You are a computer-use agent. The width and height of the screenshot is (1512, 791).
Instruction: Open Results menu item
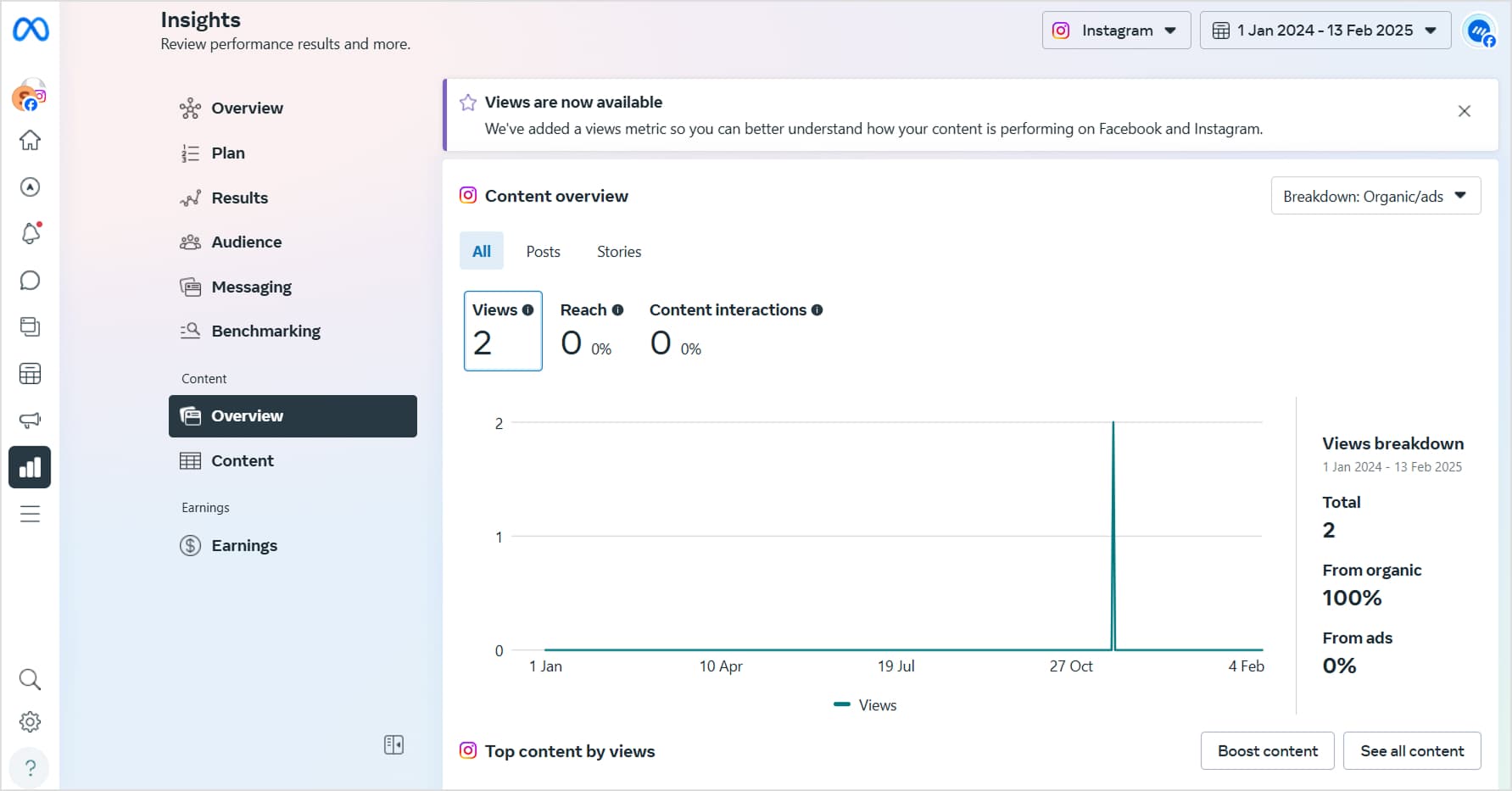[293, 198]
